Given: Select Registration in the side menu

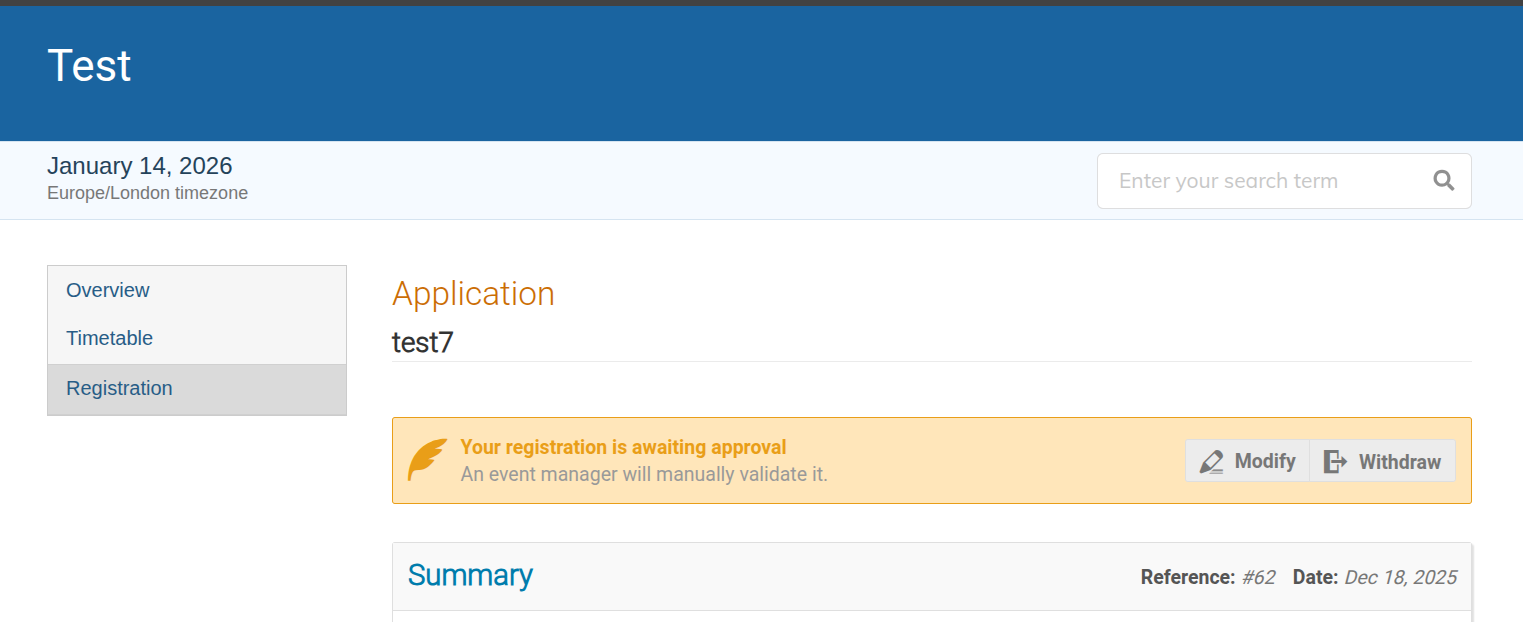Looking at the screenshot, I should (119, 388).
